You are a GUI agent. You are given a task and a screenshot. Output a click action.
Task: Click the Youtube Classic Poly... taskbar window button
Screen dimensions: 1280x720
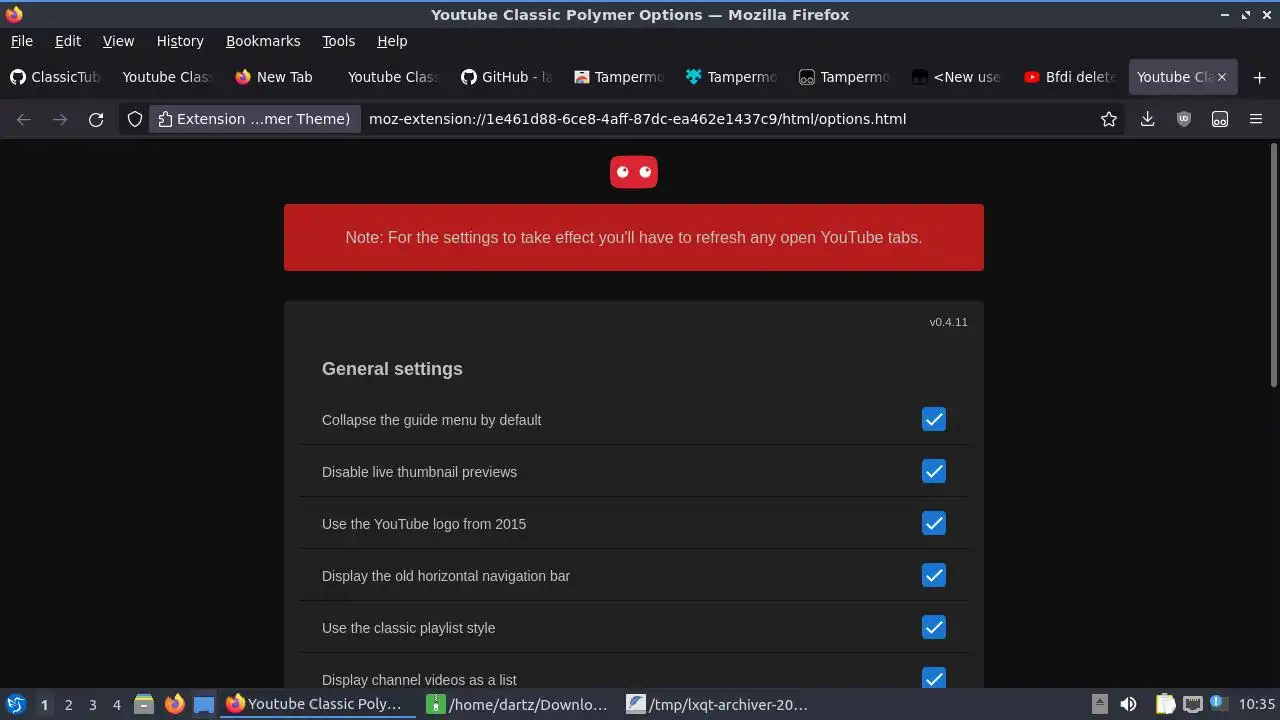318,704
